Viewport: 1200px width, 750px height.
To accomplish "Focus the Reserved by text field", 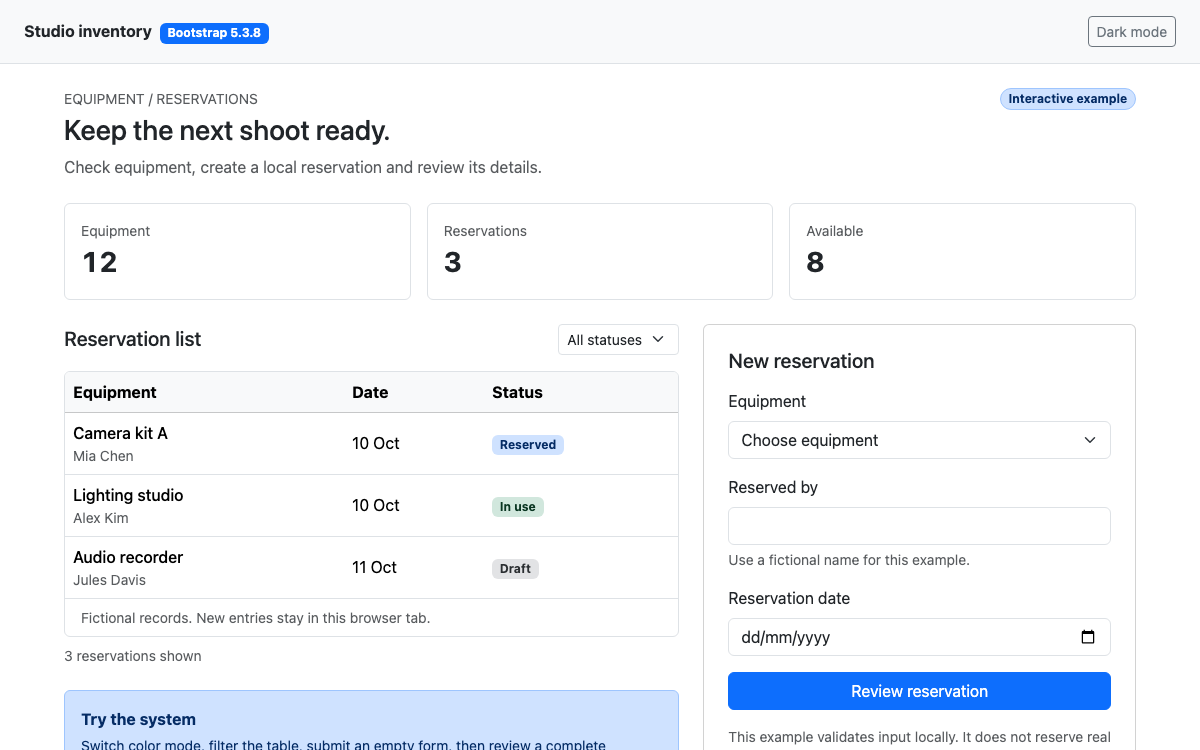I will tap(919, 526).
